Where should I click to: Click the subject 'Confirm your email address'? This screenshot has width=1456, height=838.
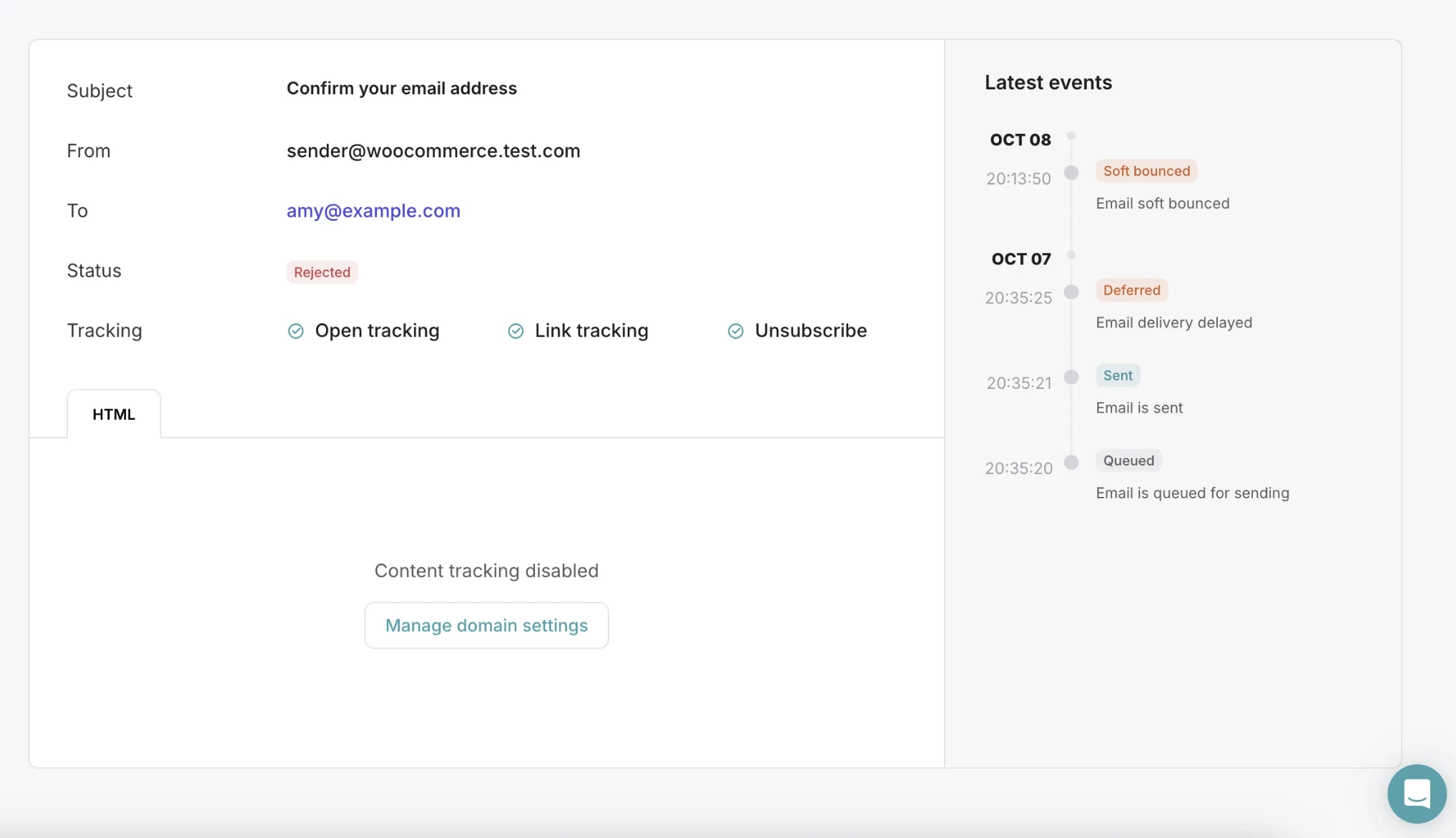(x=402, y=89)
